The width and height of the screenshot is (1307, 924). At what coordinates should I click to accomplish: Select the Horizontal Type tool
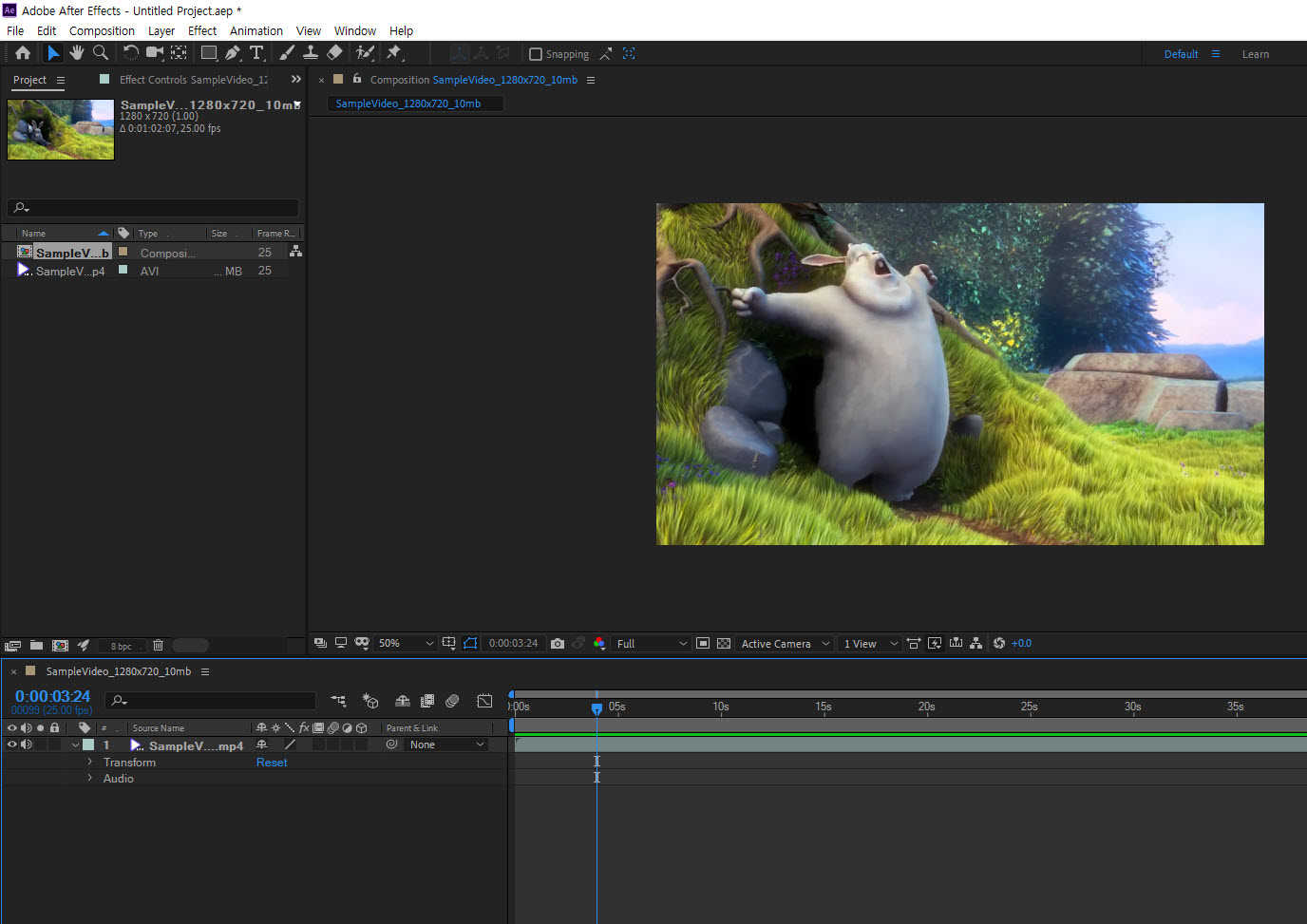click(x=256, y=53)
